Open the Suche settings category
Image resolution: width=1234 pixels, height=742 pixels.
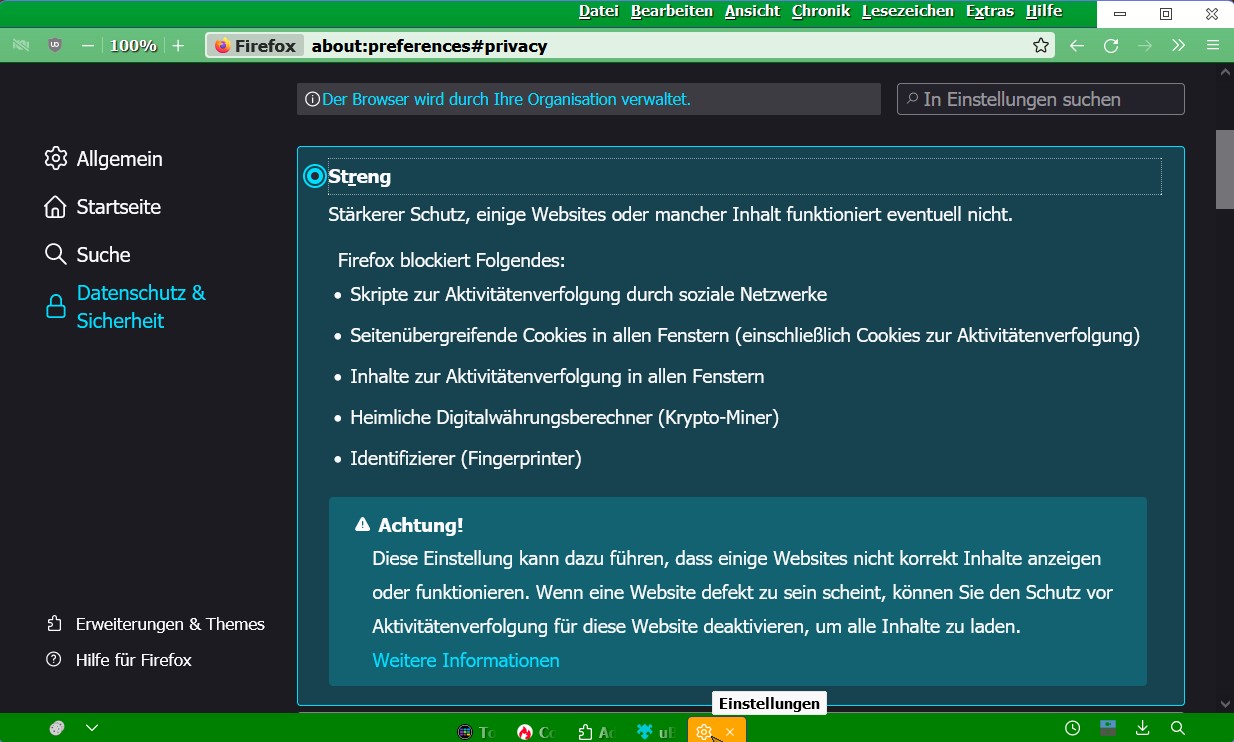(x=87, y=255)
